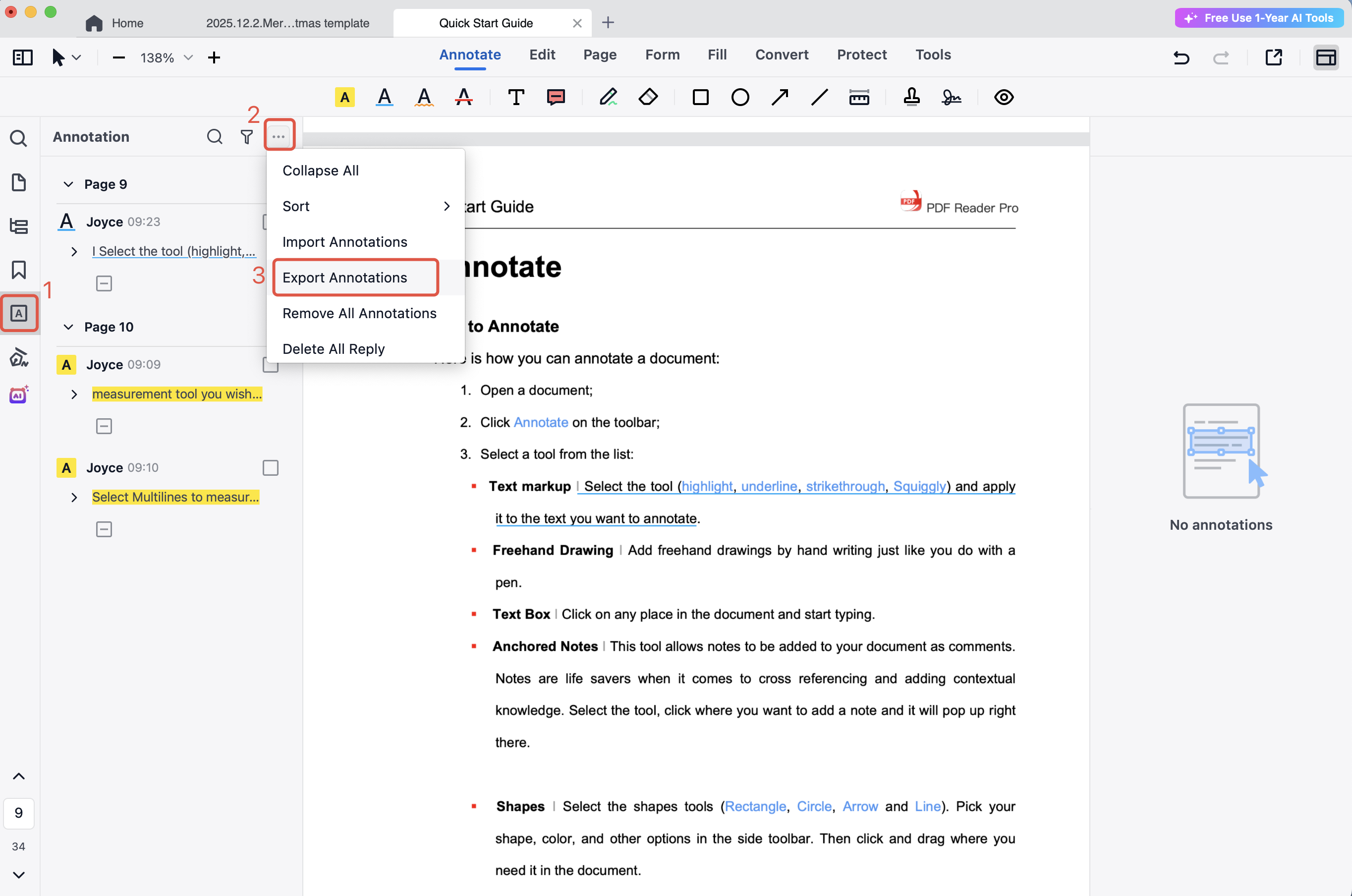
Task: Select the Strikethrough text markup tool
Action: tap(463, 97)
